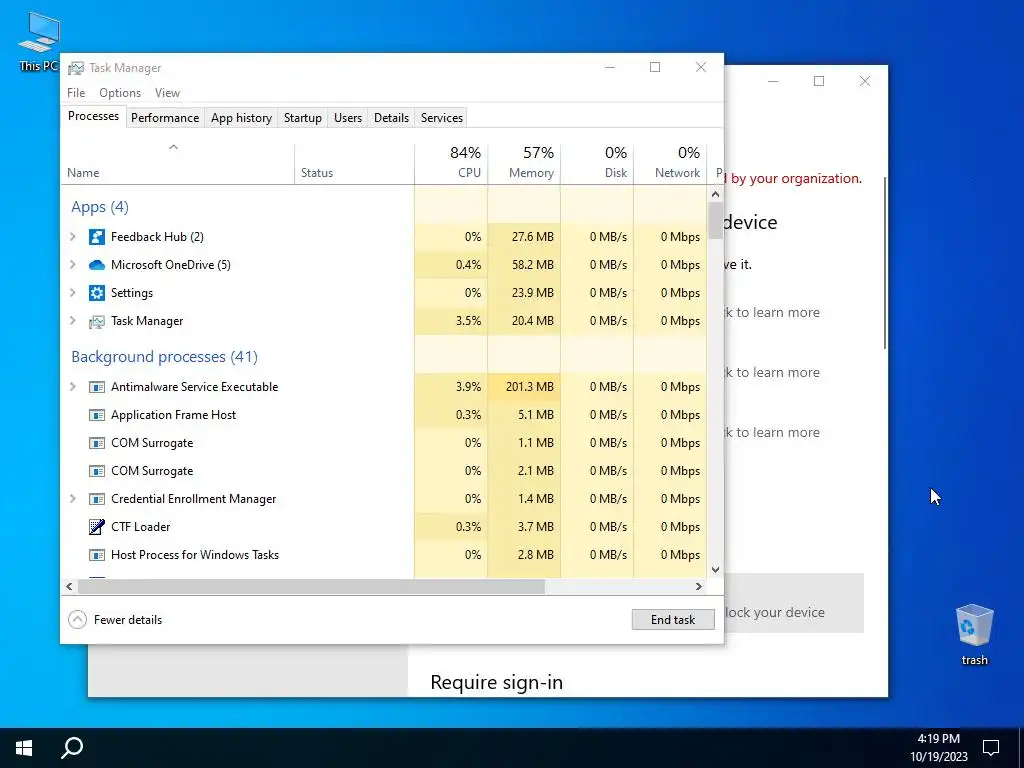This screenshot has width=1024, height=768.
Task: Open the This PC desktop icon
Action: (x=39, y=41)
